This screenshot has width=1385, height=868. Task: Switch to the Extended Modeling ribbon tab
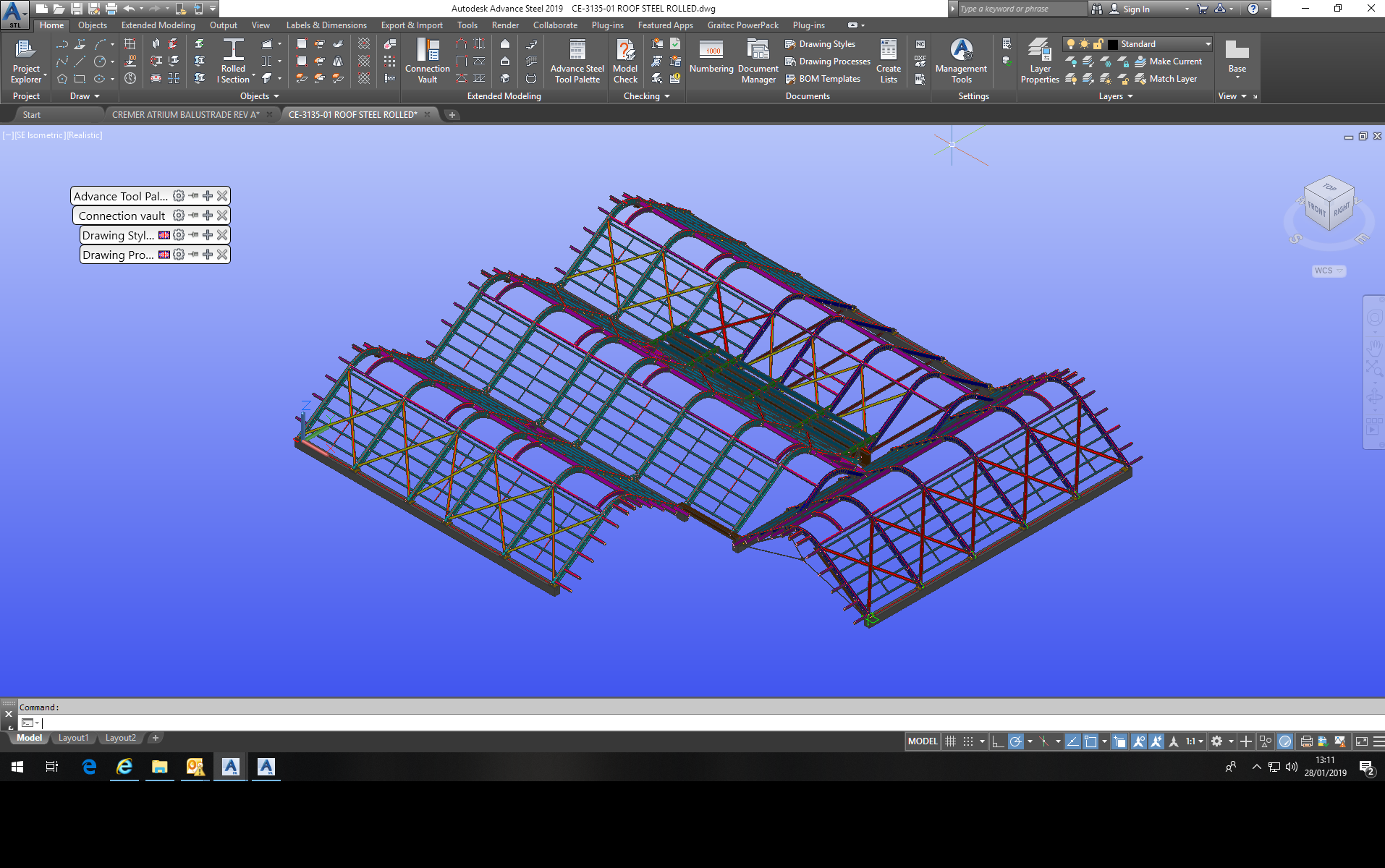(x=157, y=25)
